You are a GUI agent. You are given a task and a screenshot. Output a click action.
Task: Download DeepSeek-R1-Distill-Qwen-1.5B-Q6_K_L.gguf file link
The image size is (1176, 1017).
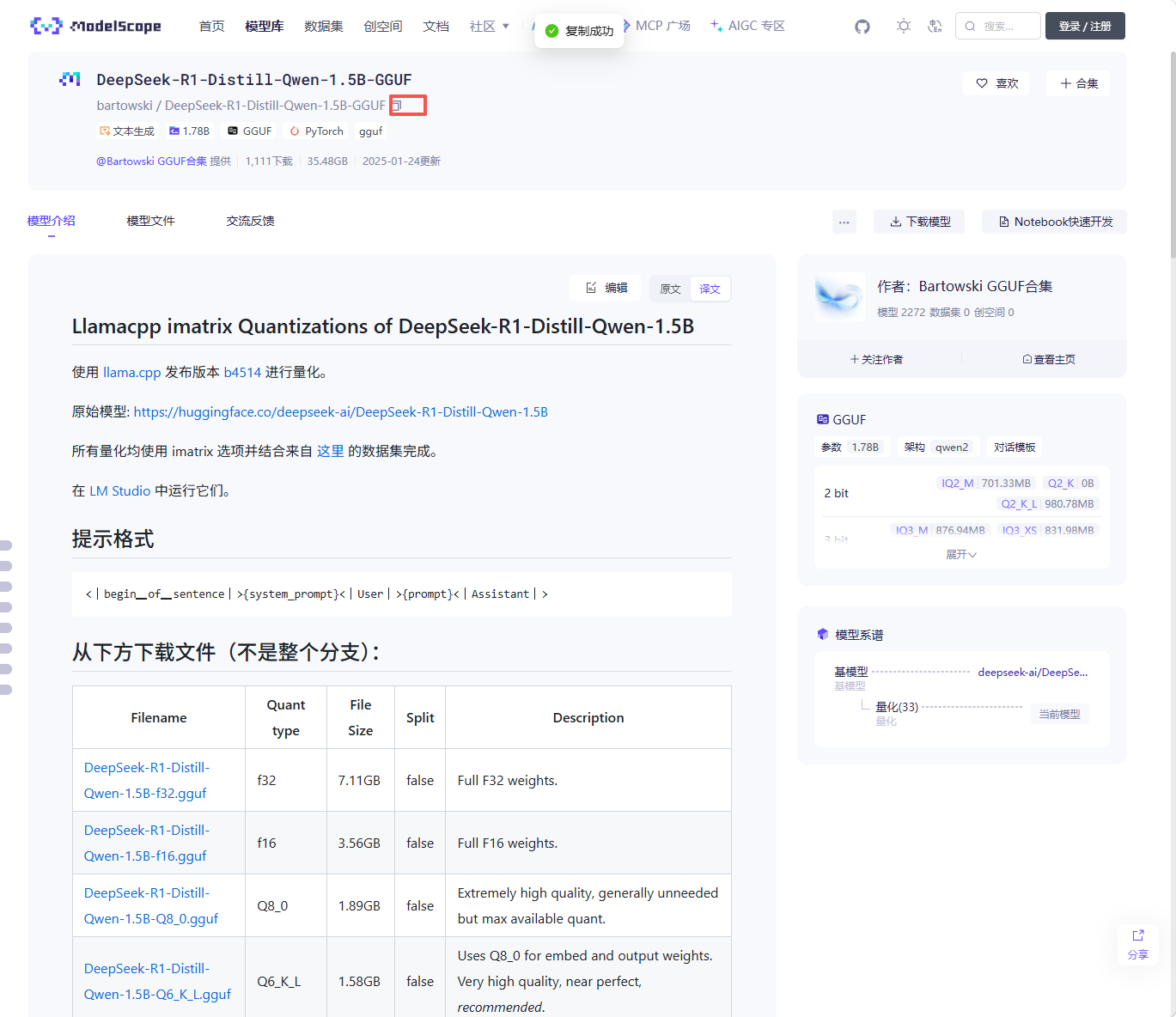[158, 981]
